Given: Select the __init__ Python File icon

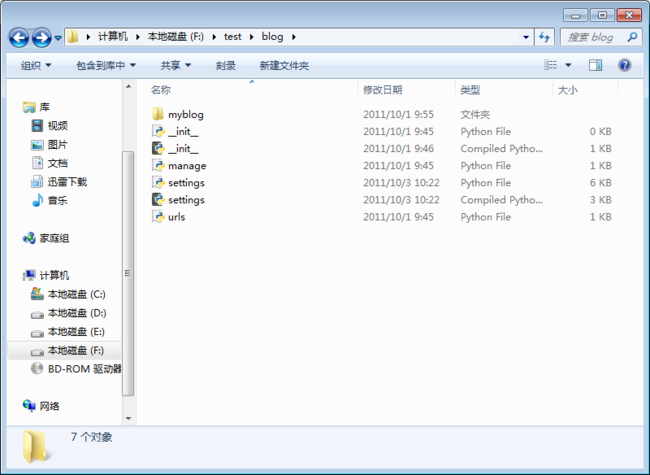Looking at the screenshot, I should [x=158, y=131].
